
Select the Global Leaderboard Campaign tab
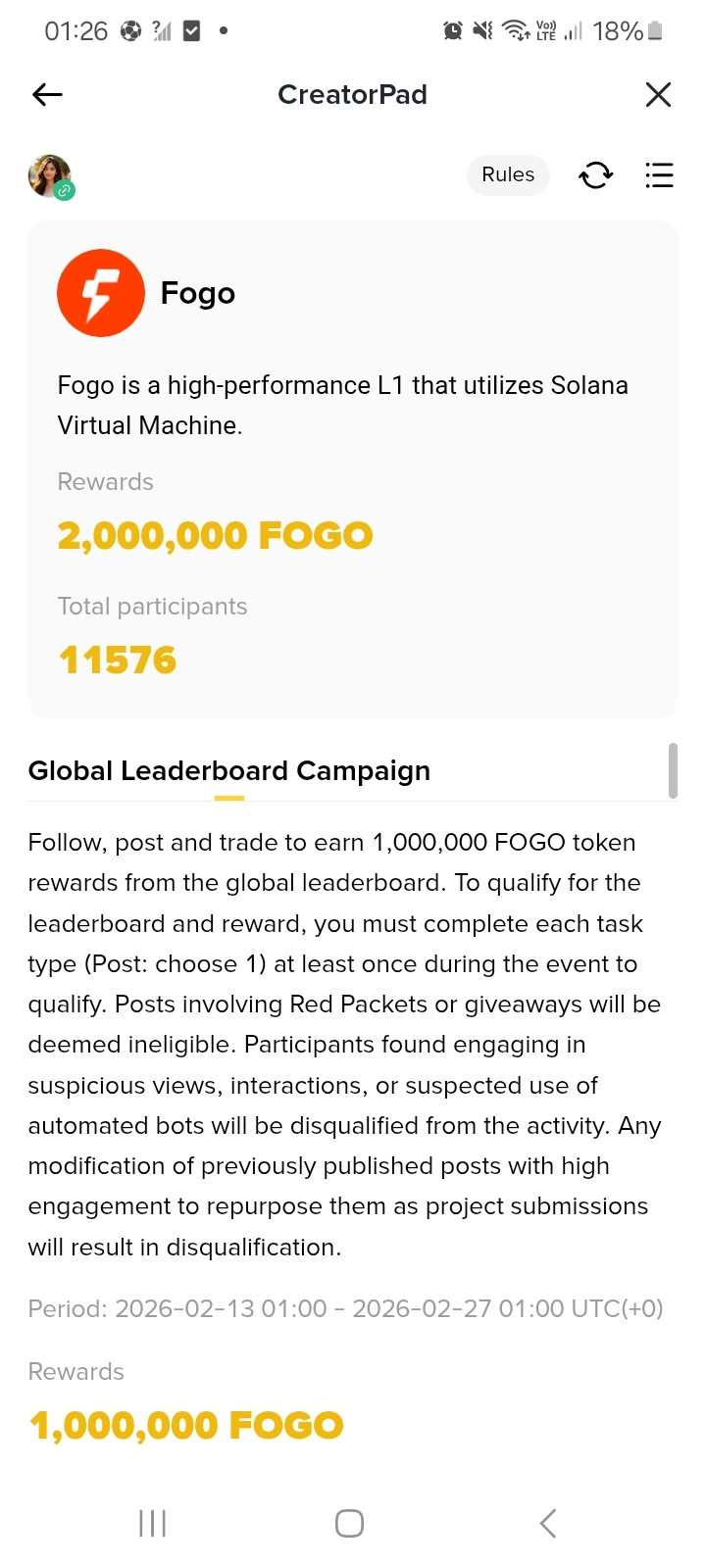[229, 771]
